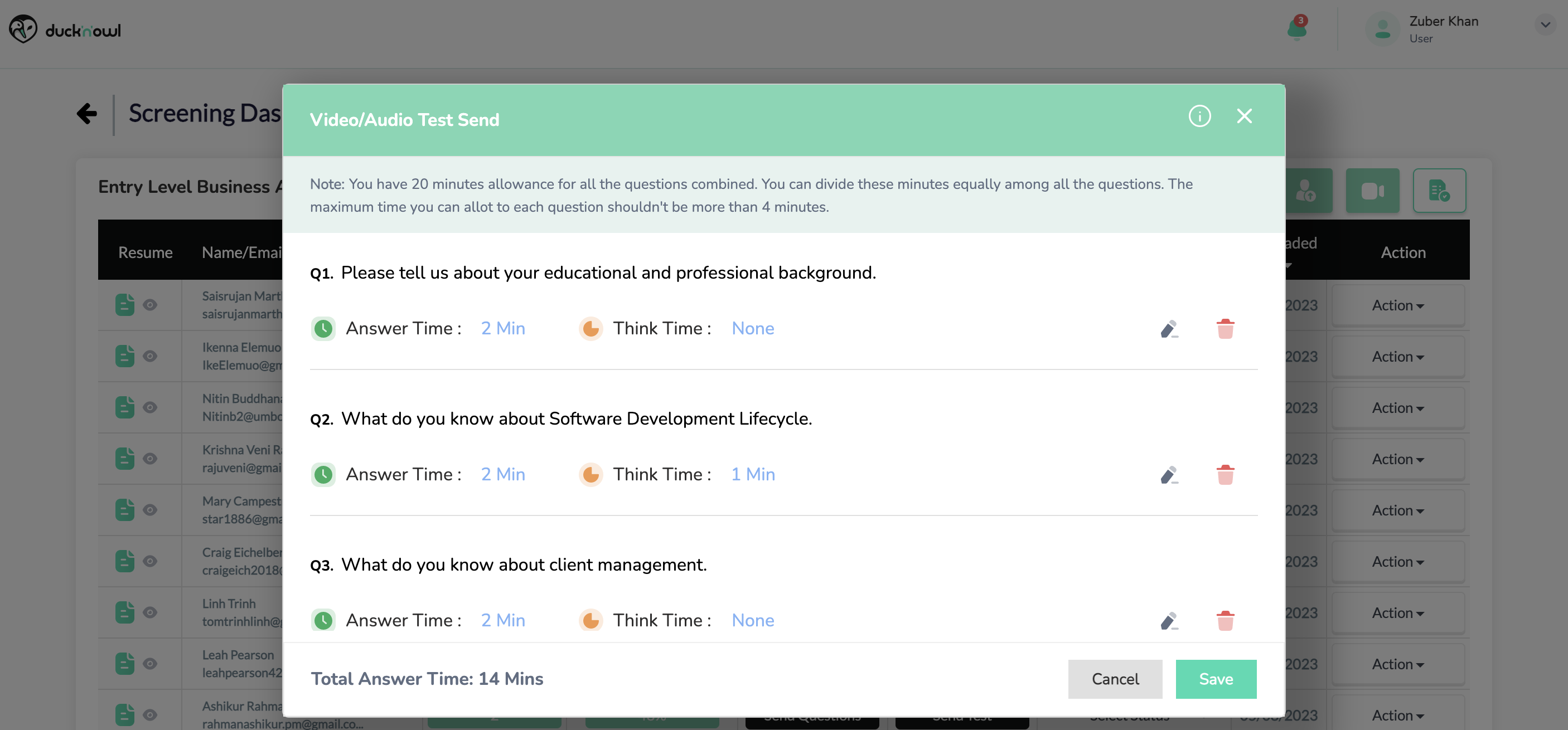Toggle resume preview eye for Linh Trinh

click(151, 612)
